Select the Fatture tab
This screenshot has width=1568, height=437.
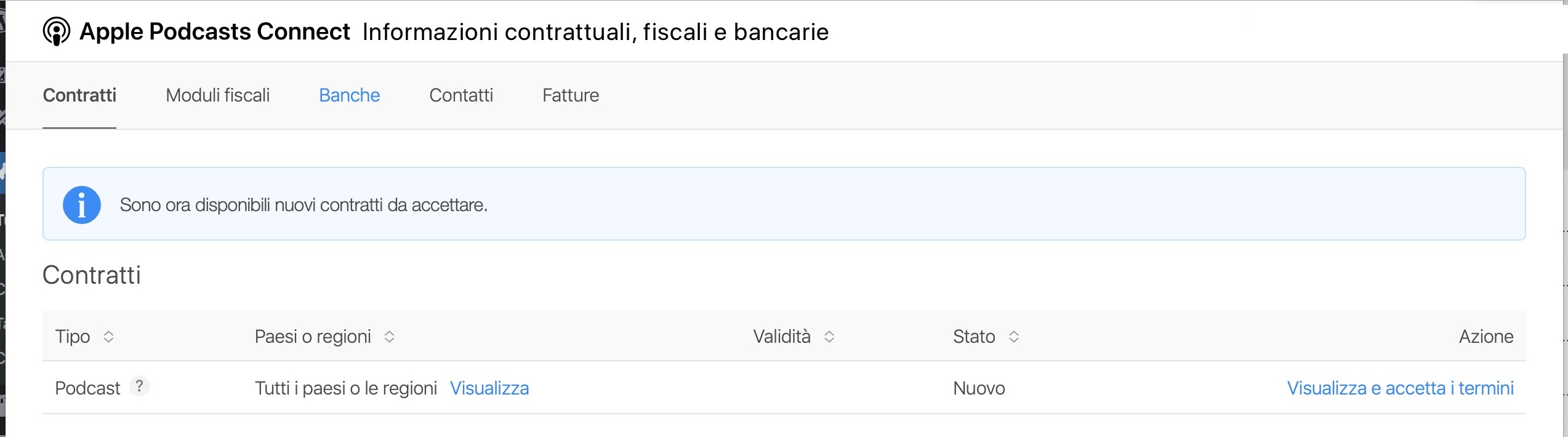pos(570,95)
